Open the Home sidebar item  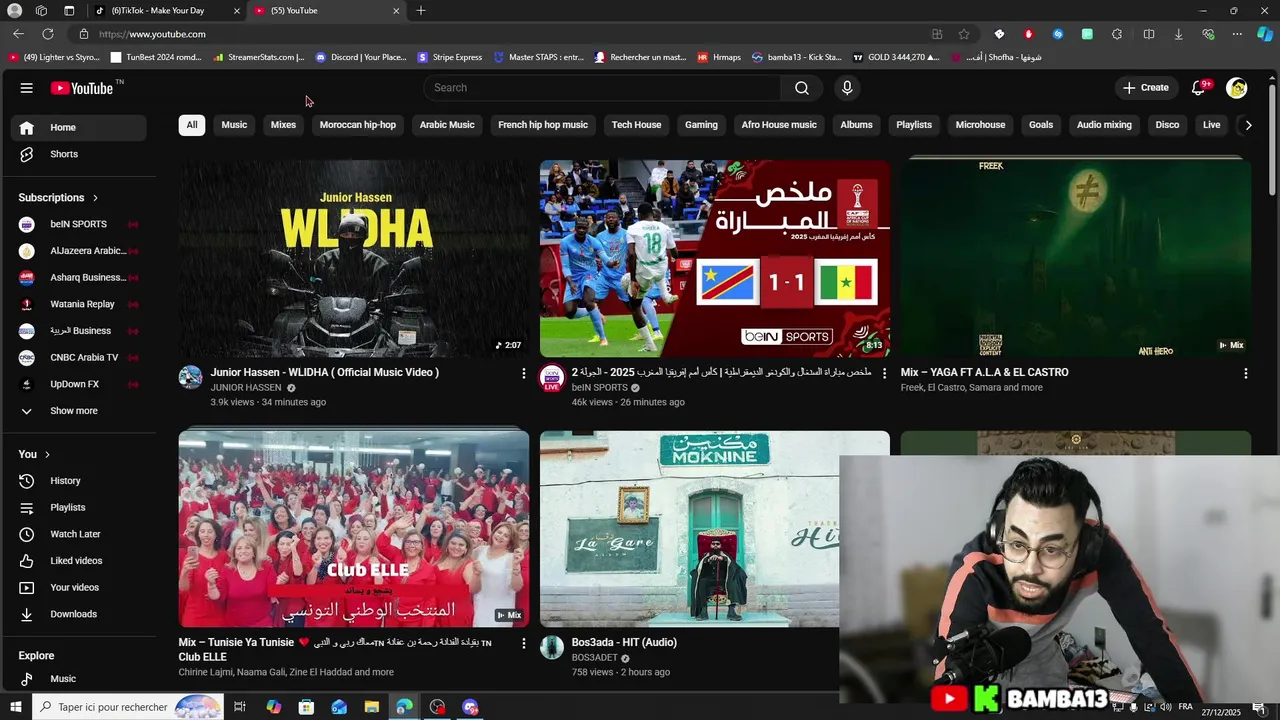click(79, 127)
